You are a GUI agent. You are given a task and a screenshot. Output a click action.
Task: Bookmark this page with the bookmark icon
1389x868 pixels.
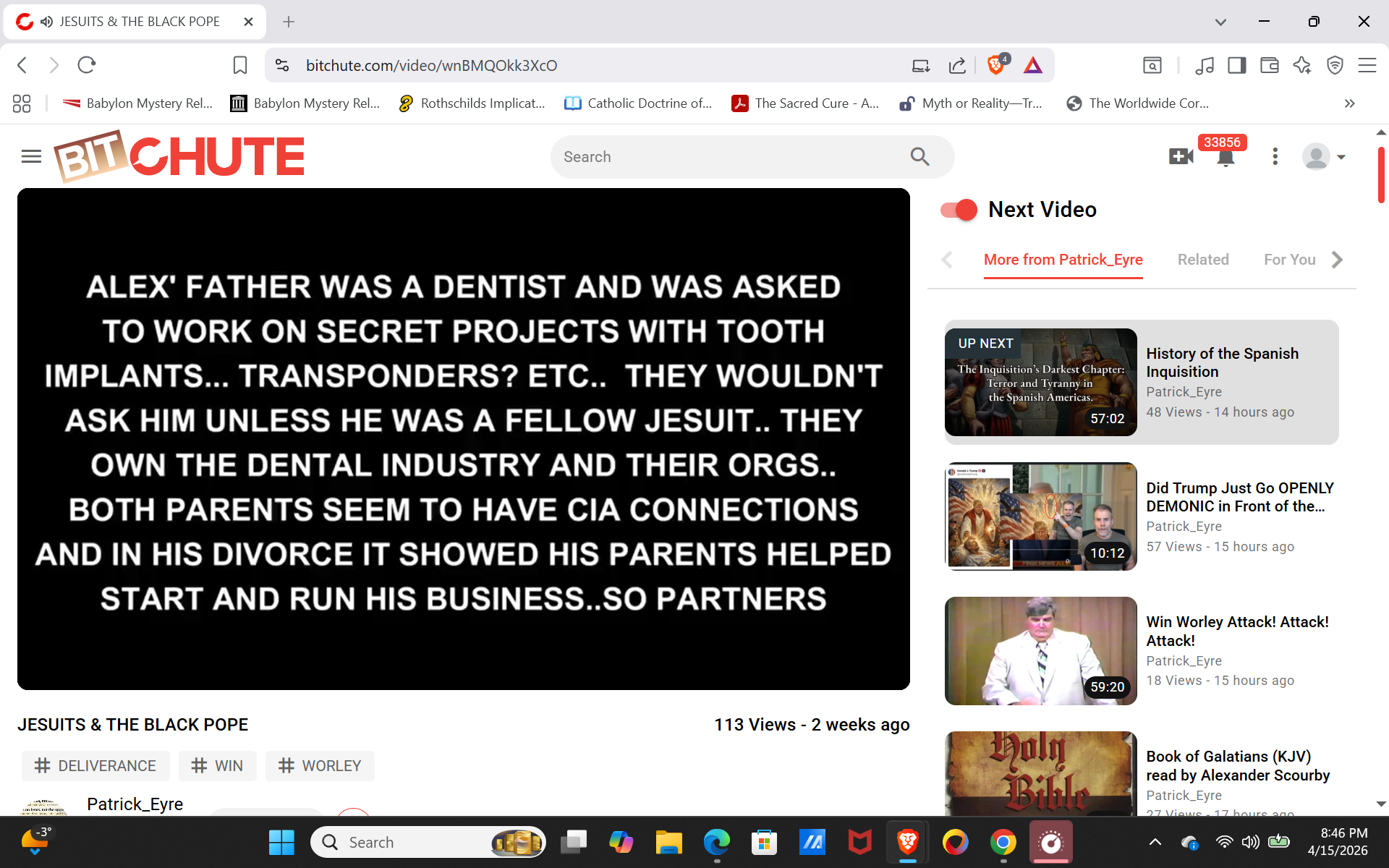(x=240, y=65)
